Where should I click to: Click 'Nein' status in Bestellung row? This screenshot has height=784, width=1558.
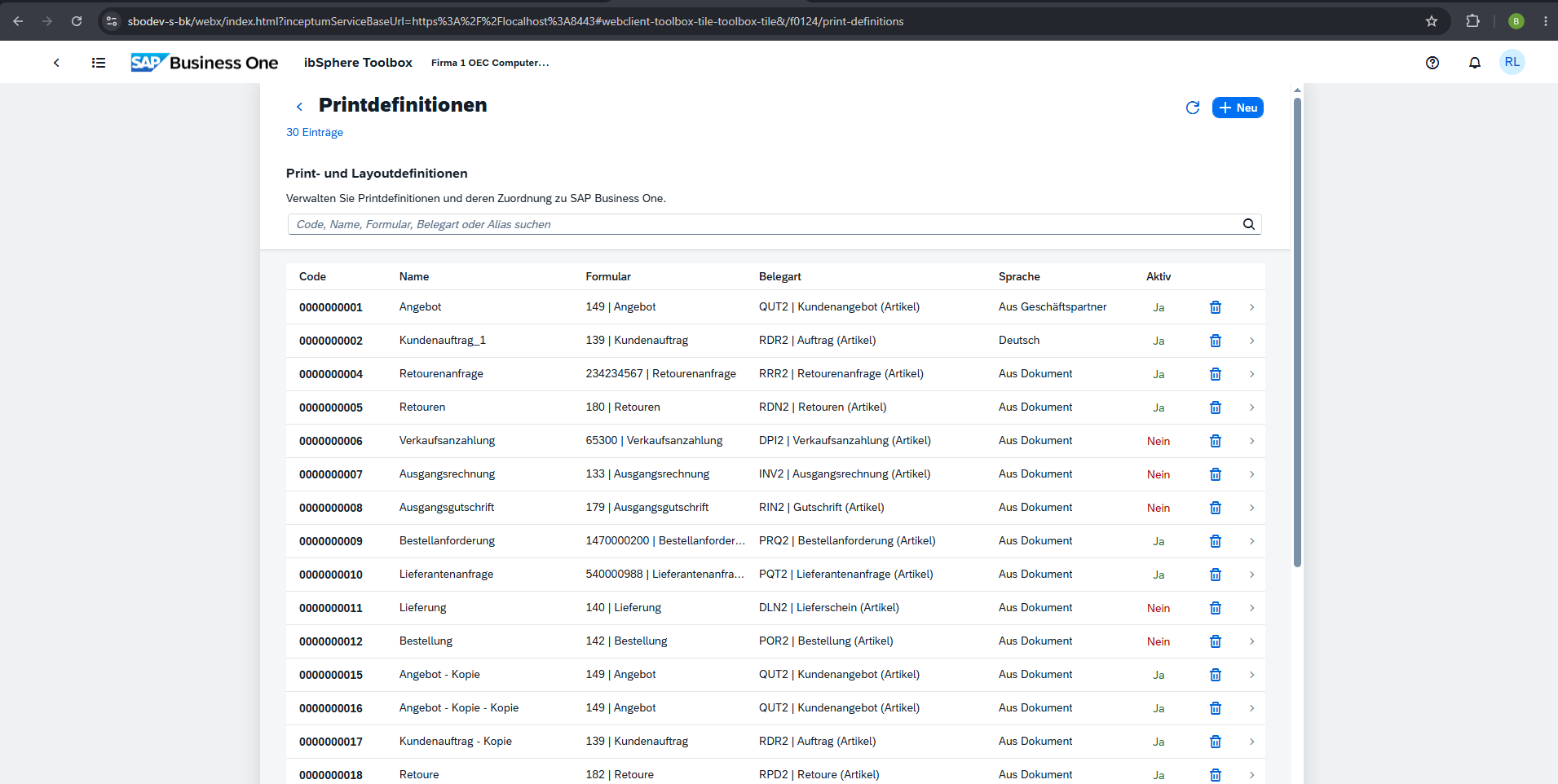click(1159, 641)
